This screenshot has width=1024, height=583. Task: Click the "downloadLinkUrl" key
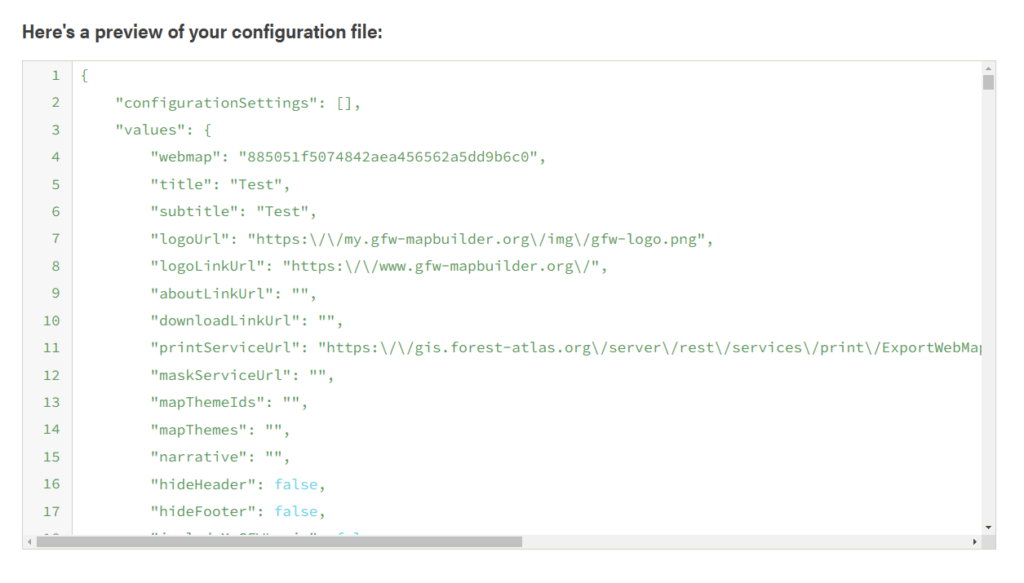pyautogui.click(x=225, y=321)
